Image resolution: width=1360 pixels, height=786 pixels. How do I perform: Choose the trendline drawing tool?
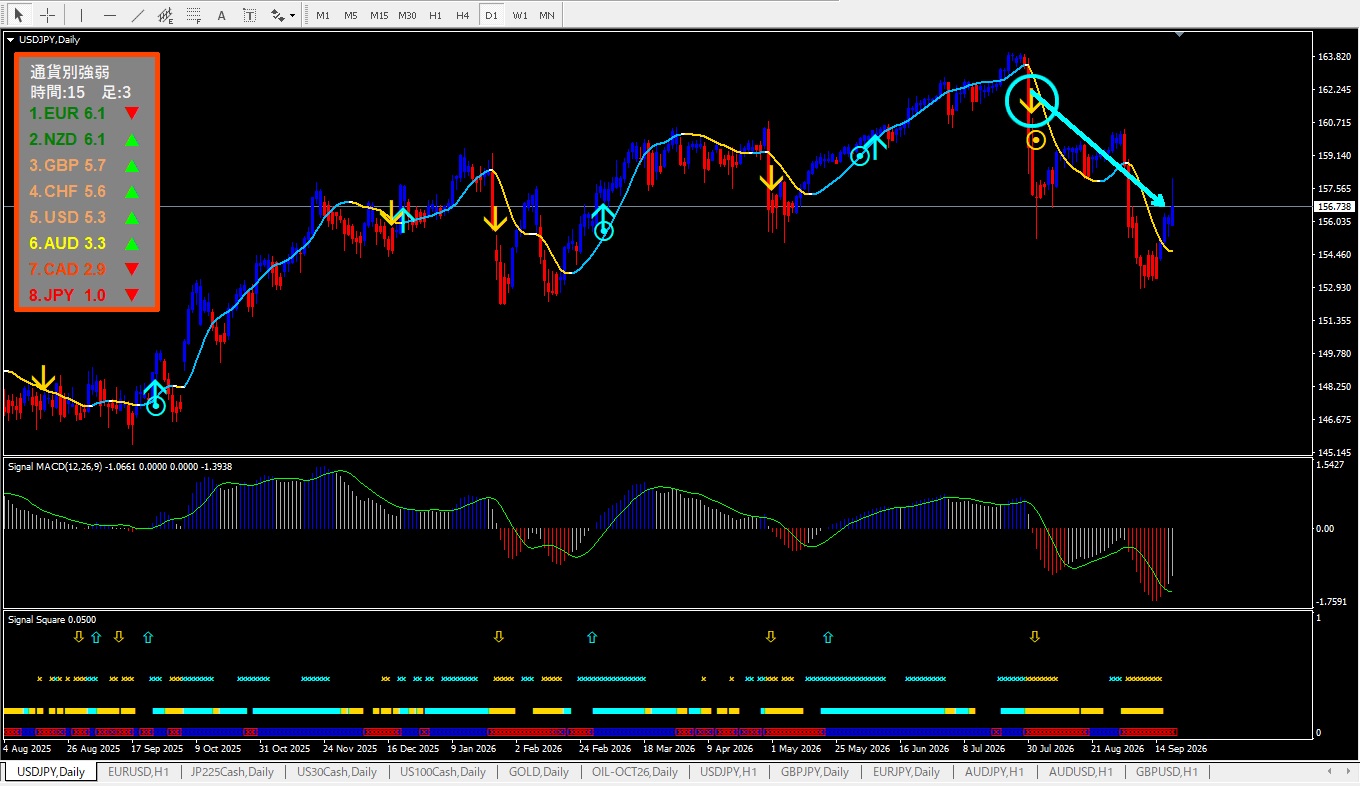138,15
